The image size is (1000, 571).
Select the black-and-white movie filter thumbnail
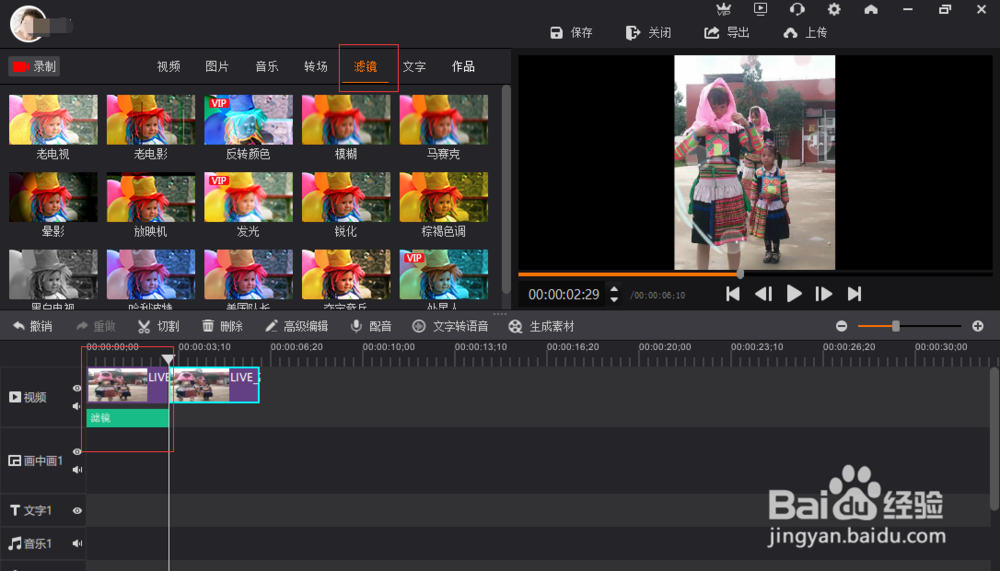tap(53, 274)
